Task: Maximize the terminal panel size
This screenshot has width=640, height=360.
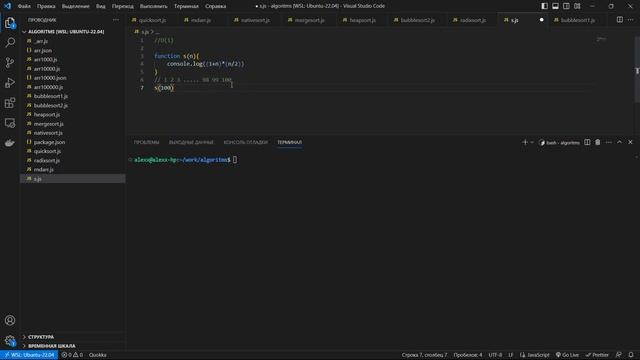Action: coord(620,142)
